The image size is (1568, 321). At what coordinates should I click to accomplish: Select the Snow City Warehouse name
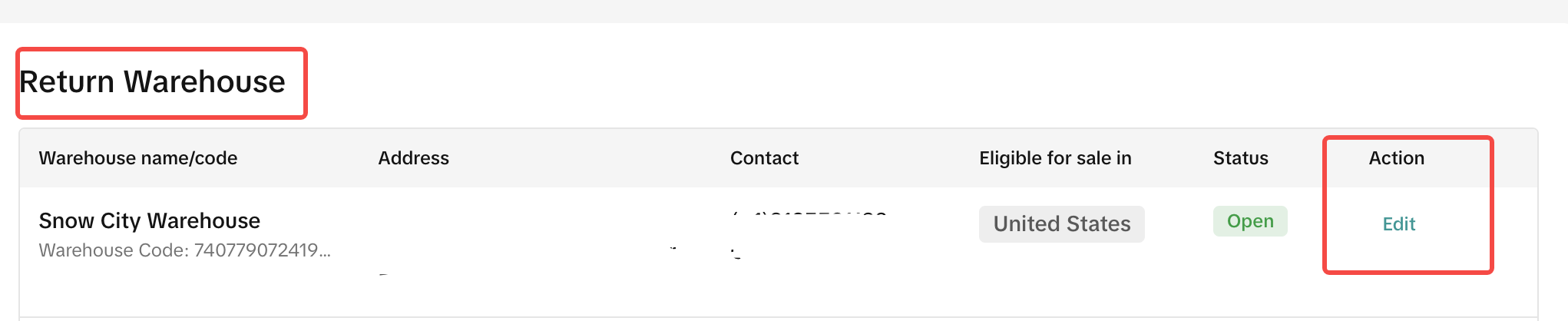tap(149, 221)
